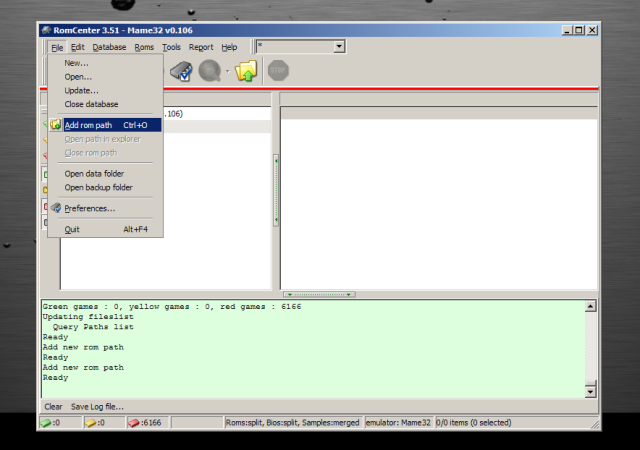Choose New... from the File menu

pyautogui.click(x=105, y=63)
